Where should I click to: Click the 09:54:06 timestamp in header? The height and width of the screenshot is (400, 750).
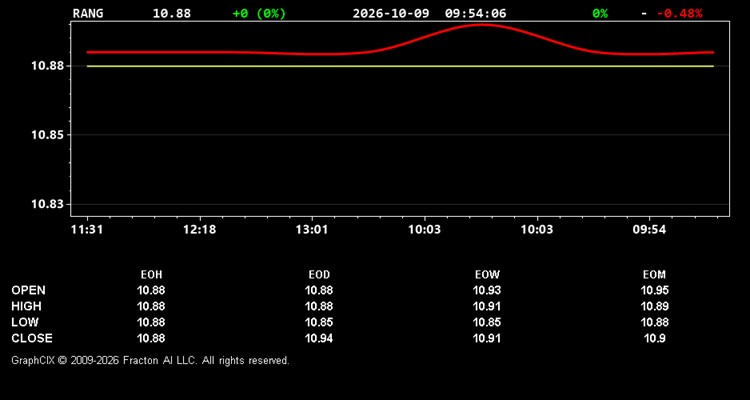(475, 13)
